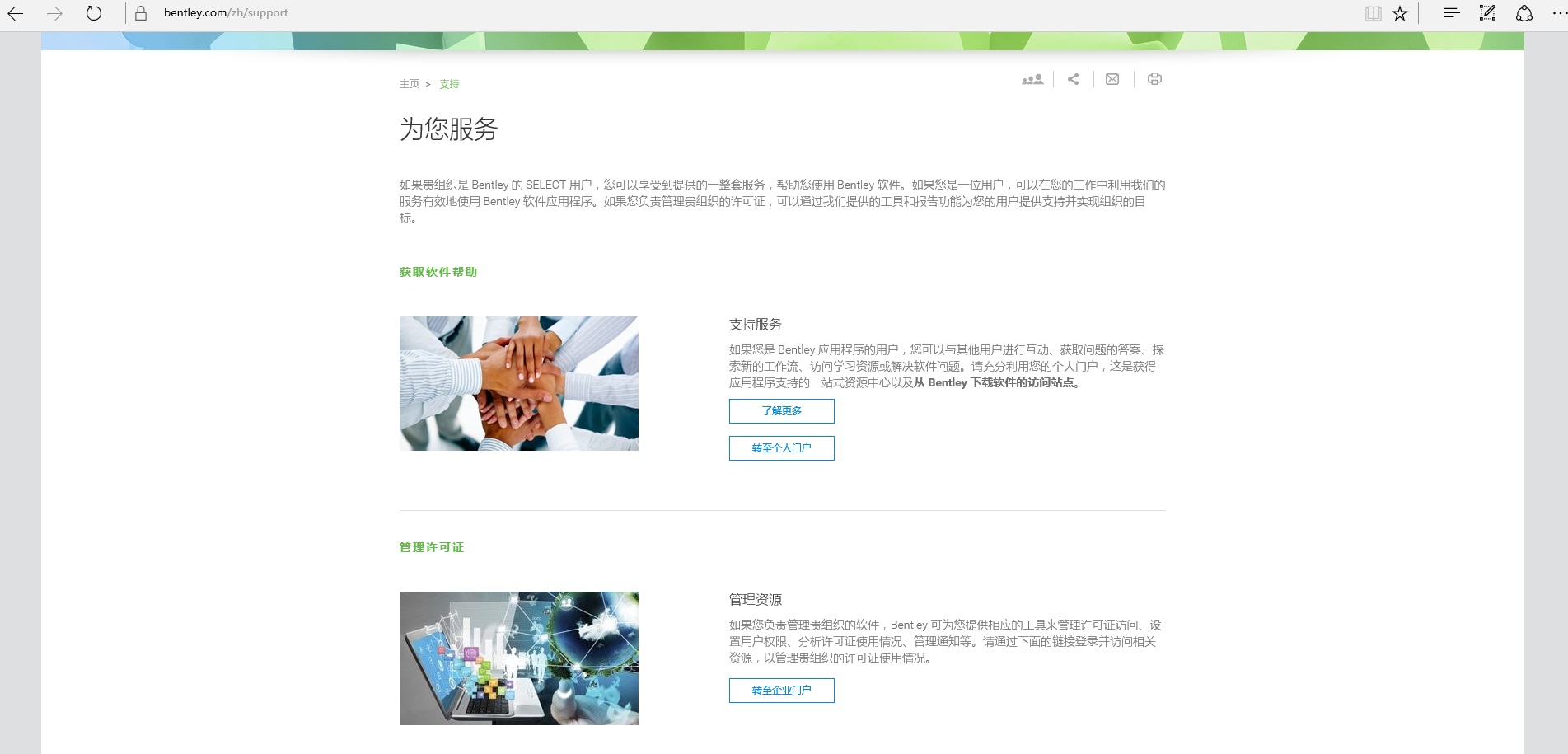Click the 管理资源 heading
This screenshot has width=1568, height=754.
click(x=756, y=600)
